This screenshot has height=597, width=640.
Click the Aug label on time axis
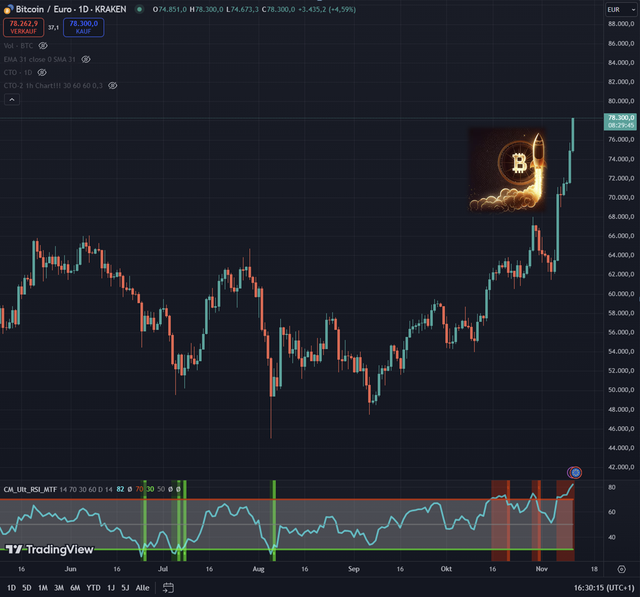[x=258, y=569]
